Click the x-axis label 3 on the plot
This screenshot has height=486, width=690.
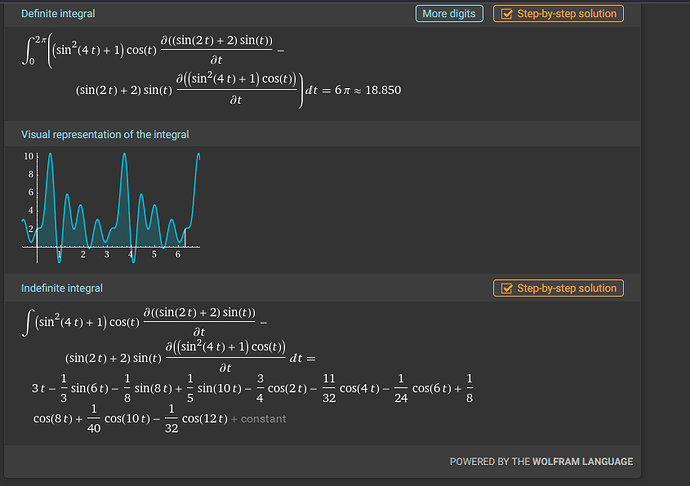click(x=106, y=255)
